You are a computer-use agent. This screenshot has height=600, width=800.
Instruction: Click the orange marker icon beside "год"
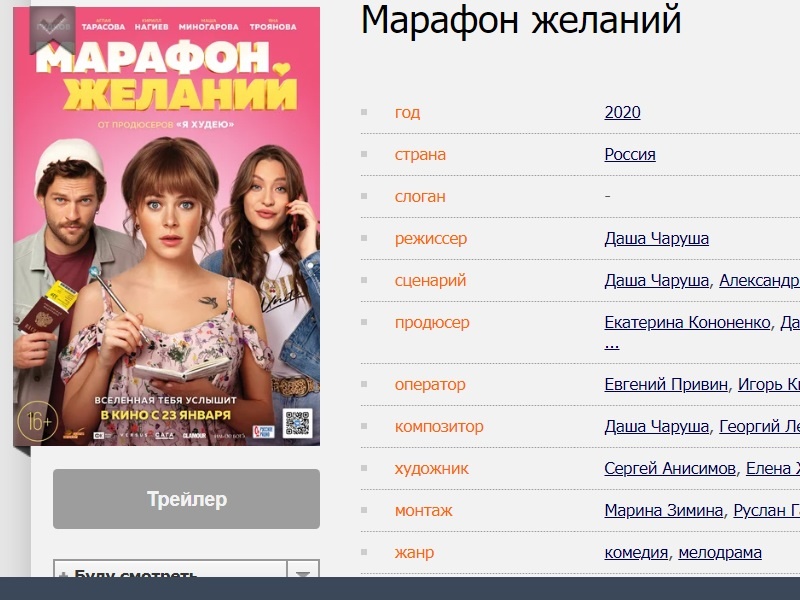(x=363, y=113)
